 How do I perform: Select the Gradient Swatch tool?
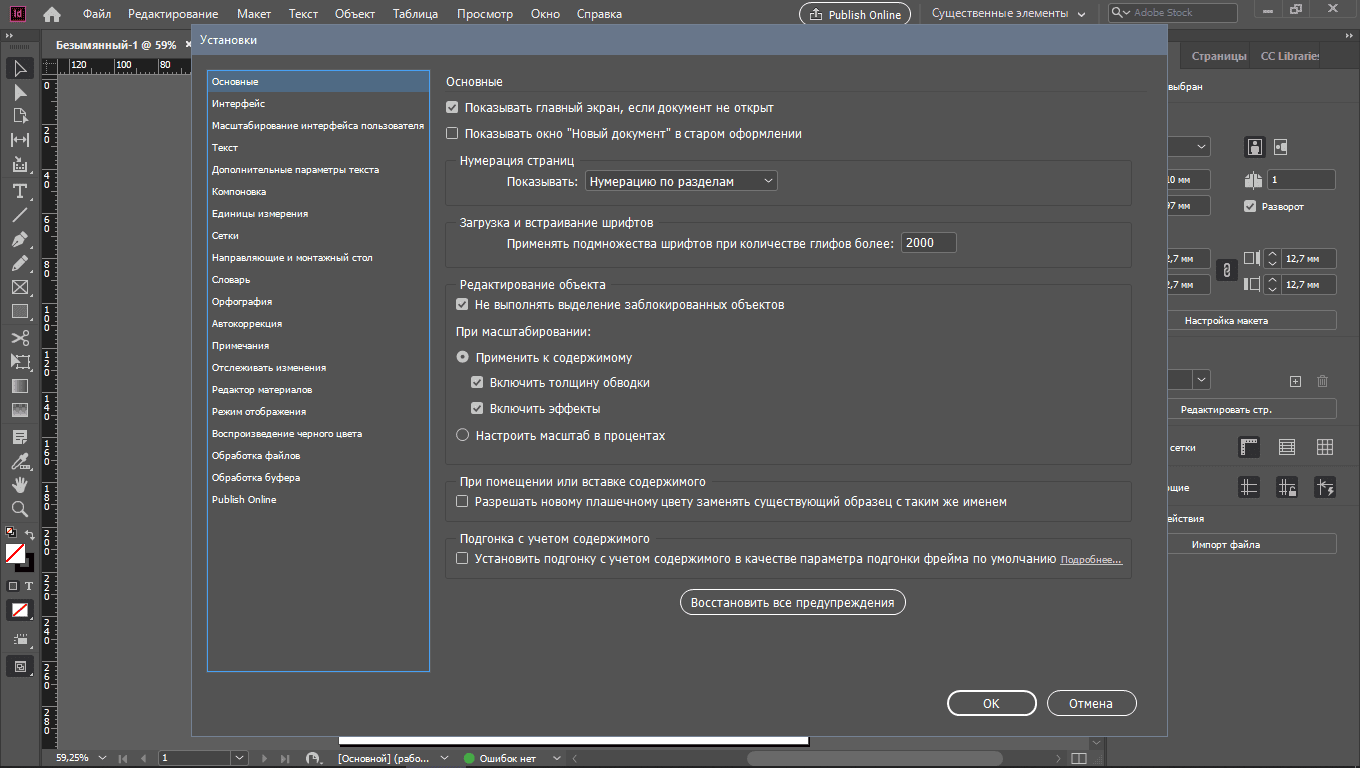click(x=20, y=385)
